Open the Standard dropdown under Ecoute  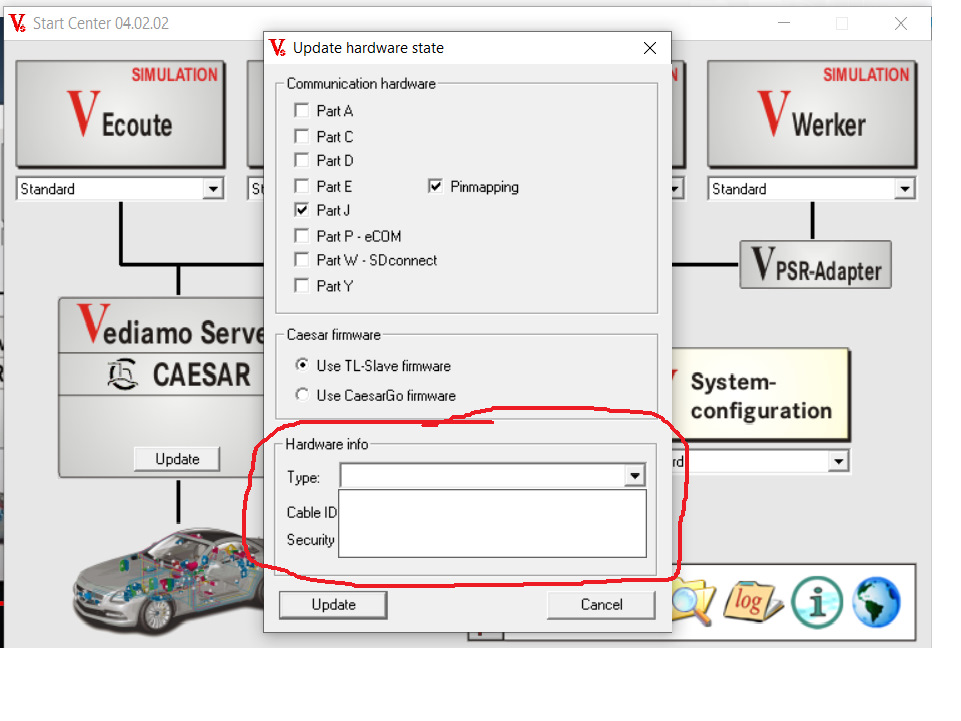tap(212, 189)
